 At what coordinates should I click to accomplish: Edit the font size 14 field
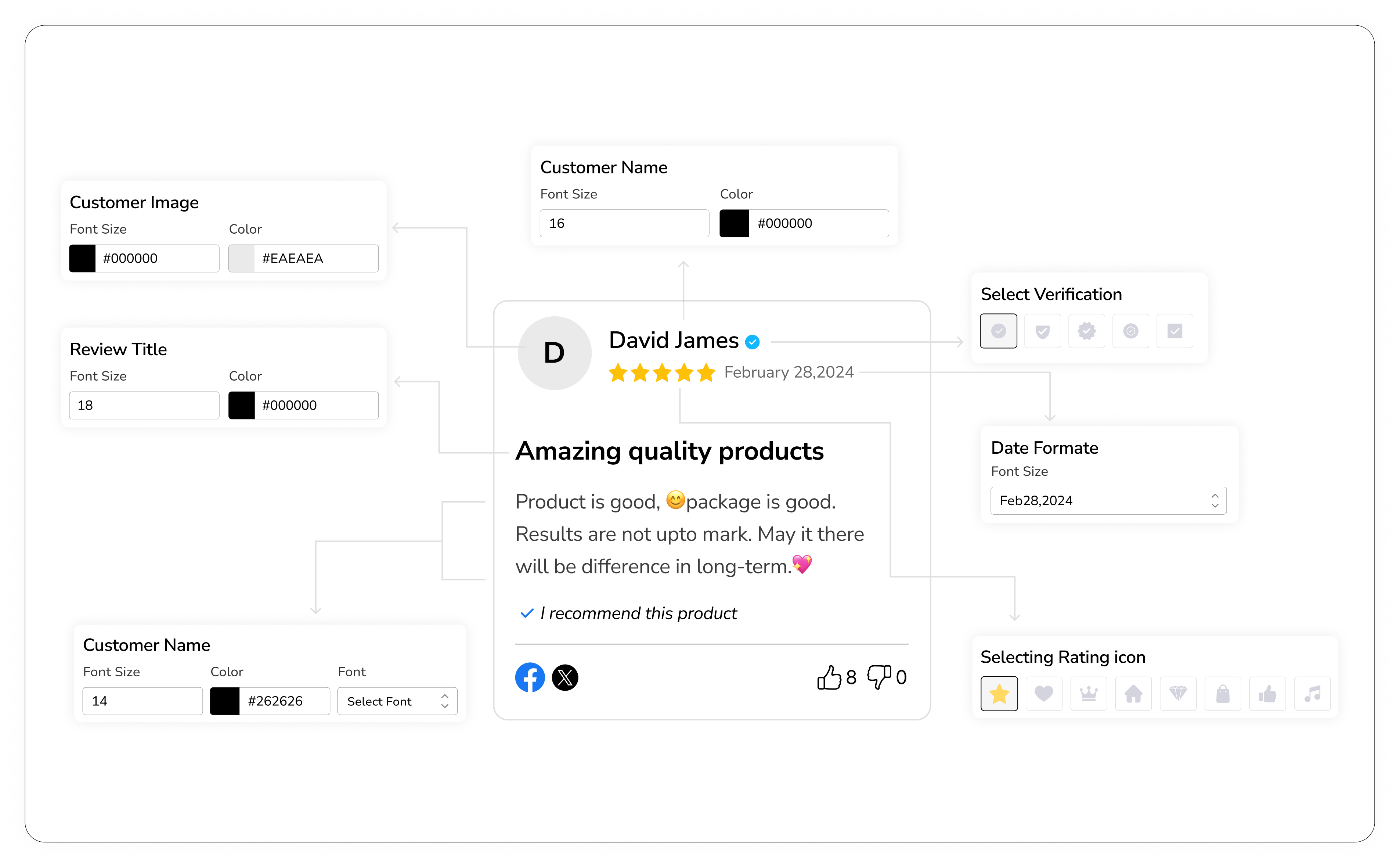pyautogui.click(x=142, y=701)
